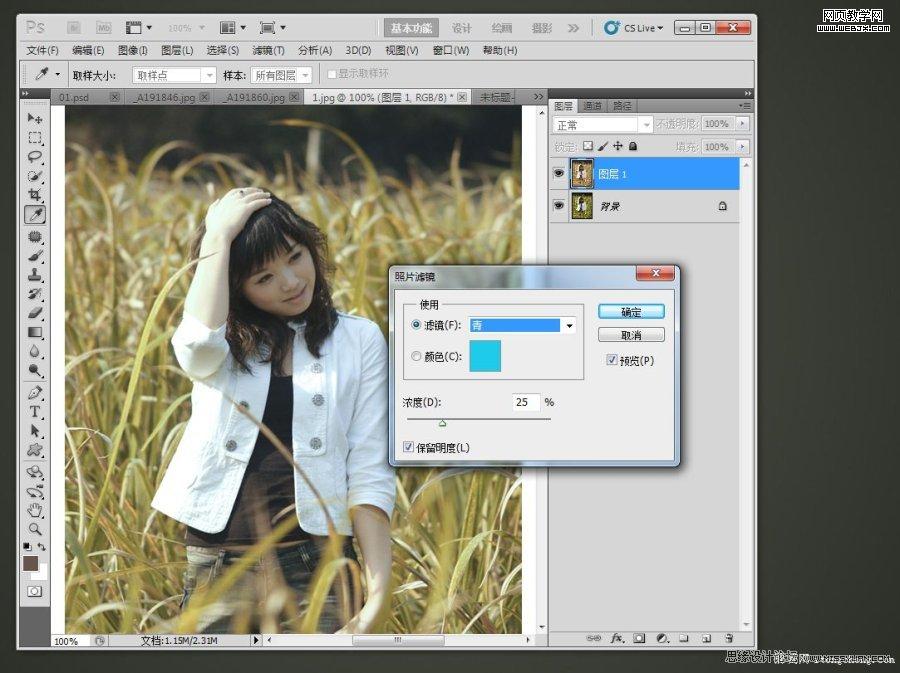The image size is (900, 673).
Task: Click the 浓度 density slider handle
Action: coord(443,423)
